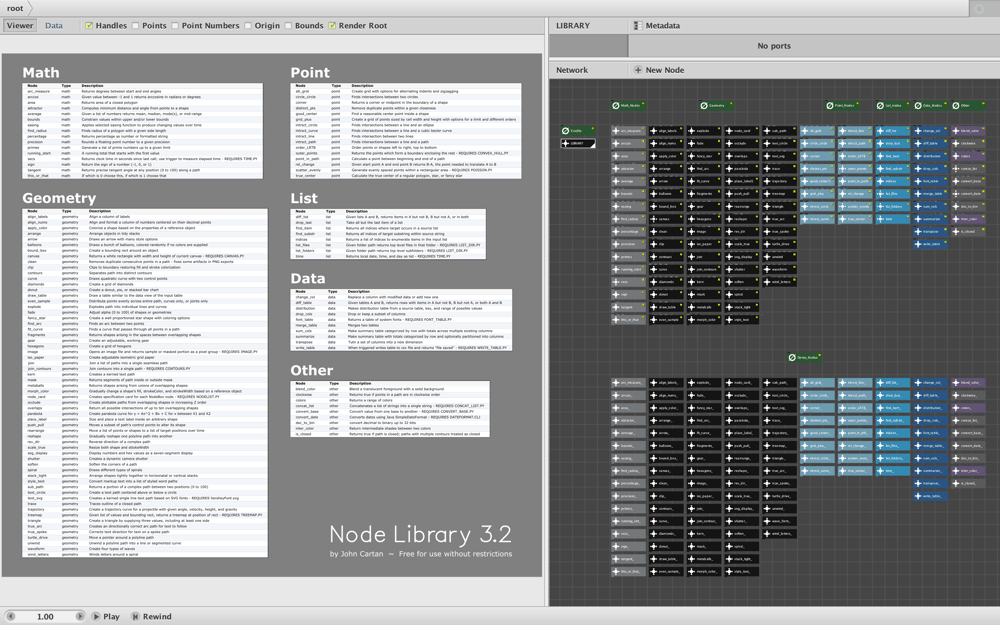Select change_col node under Data_Nodes
The width and height of the screenshot is (1000, 625).
(930, 131)
